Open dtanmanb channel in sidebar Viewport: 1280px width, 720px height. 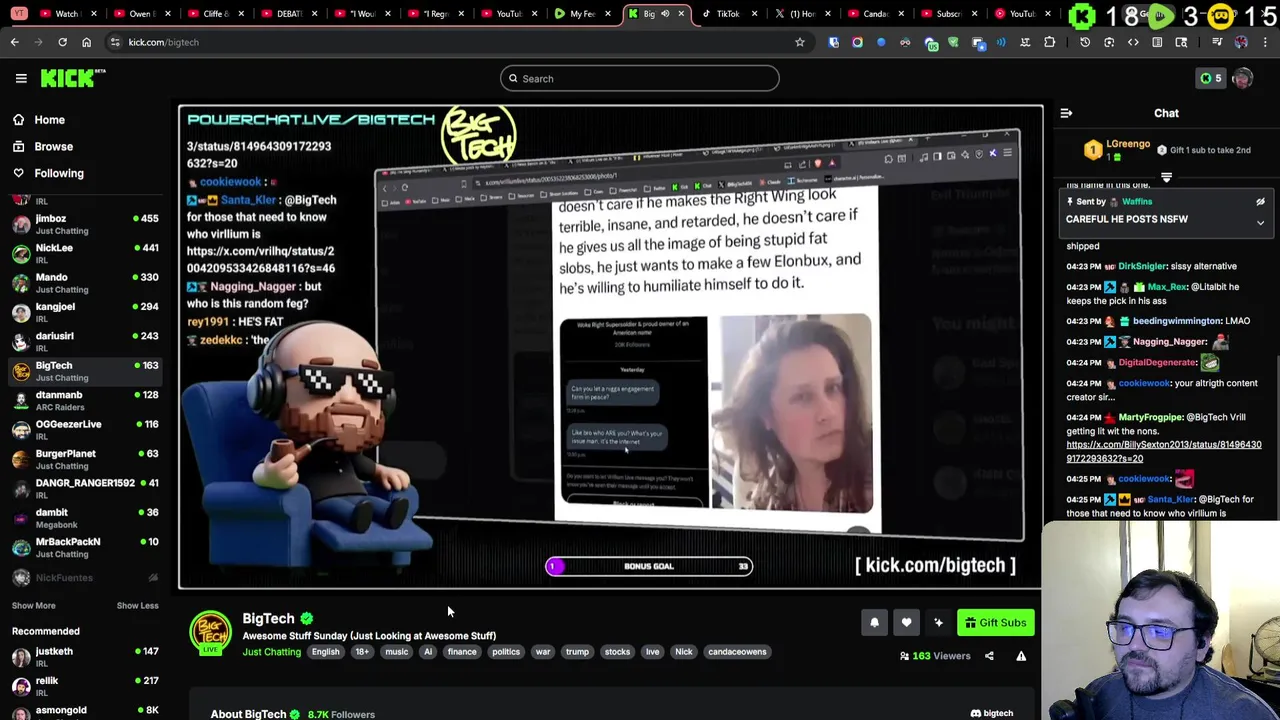tap(84, 401)
